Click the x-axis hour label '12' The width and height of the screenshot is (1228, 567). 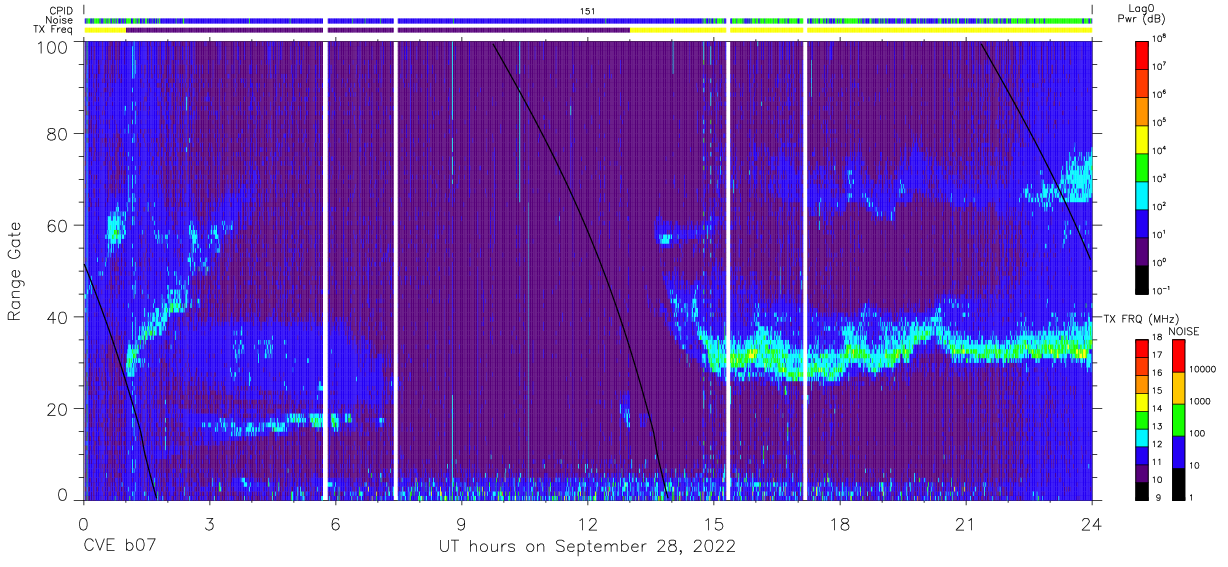(587, 524)
